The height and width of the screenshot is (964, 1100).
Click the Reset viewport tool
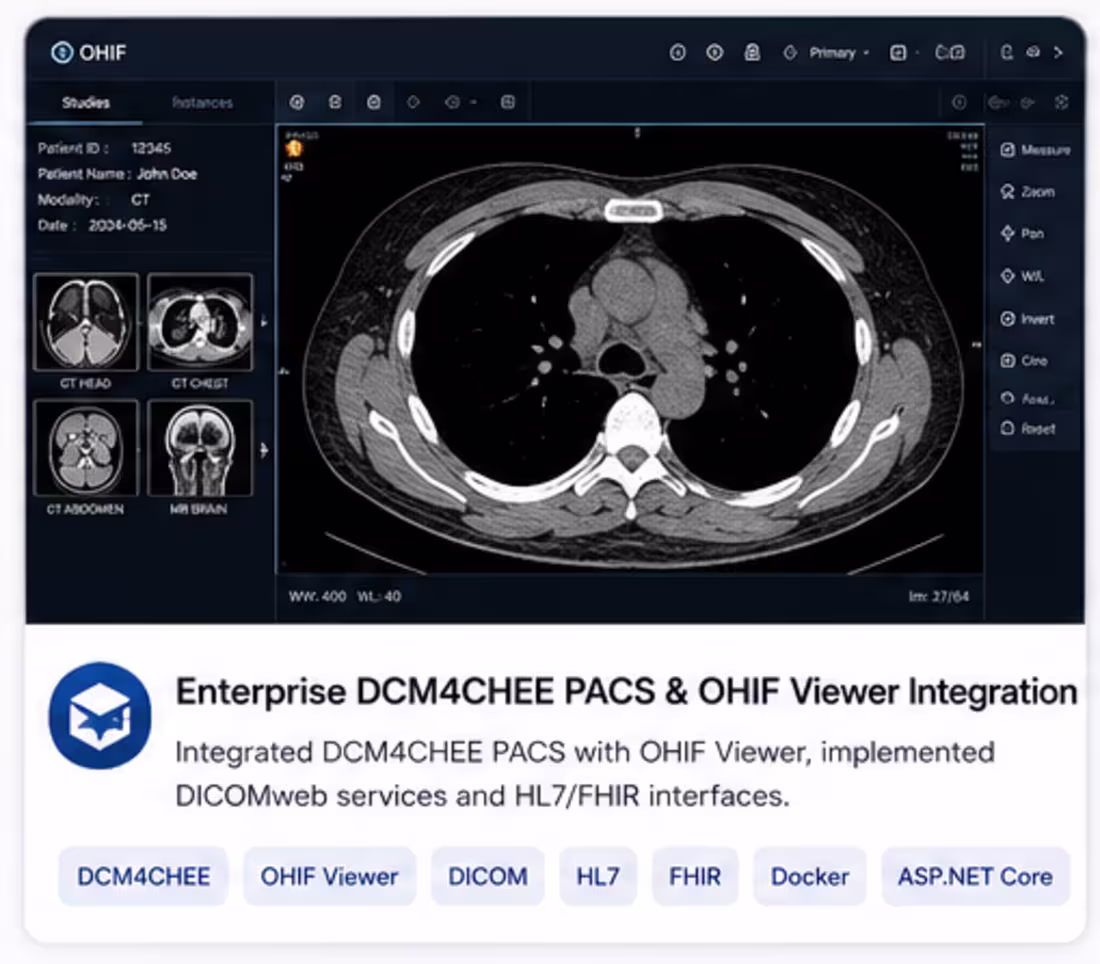coord(1028,428)
